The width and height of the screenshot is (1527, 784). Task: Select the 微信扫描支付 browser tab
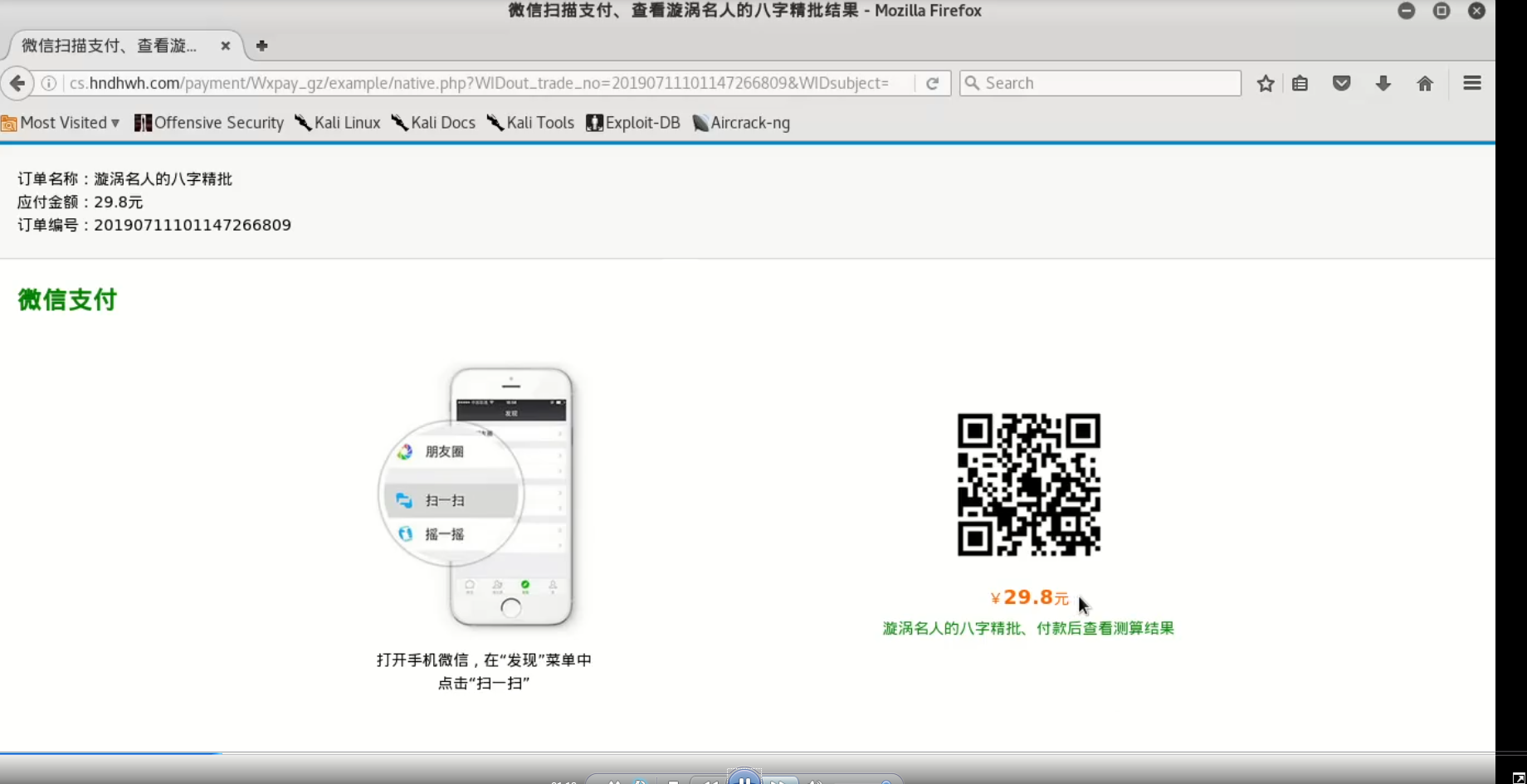tap(124, 46)
